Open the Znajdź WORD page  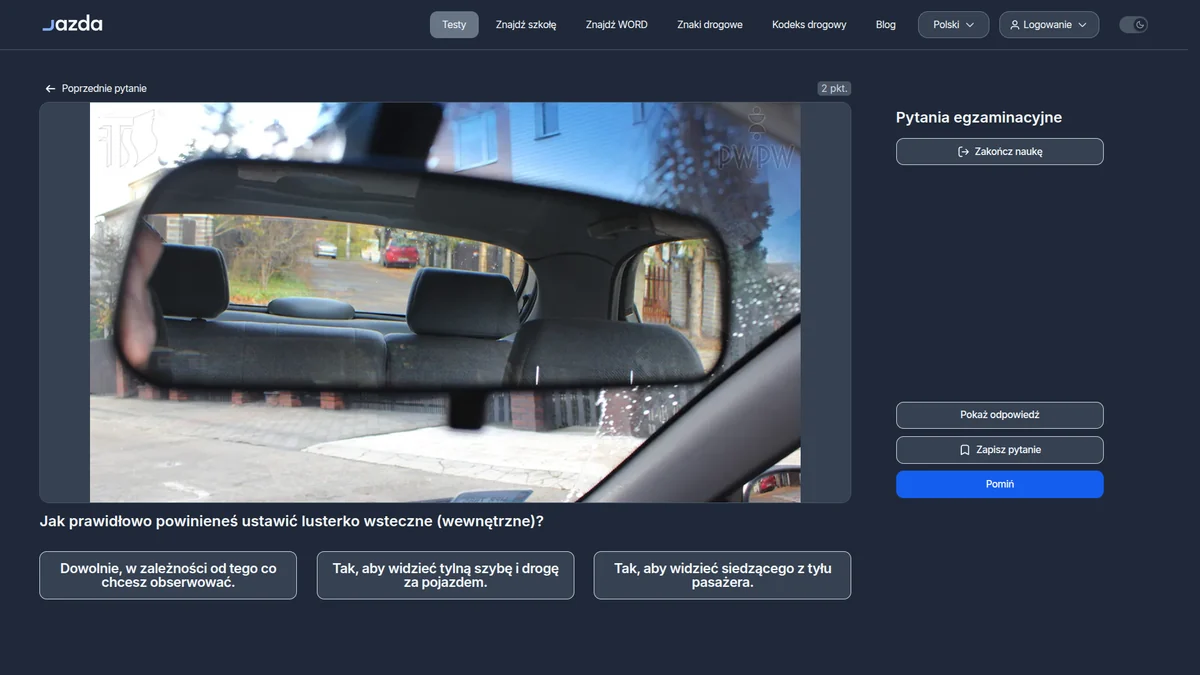coord(617,25)
